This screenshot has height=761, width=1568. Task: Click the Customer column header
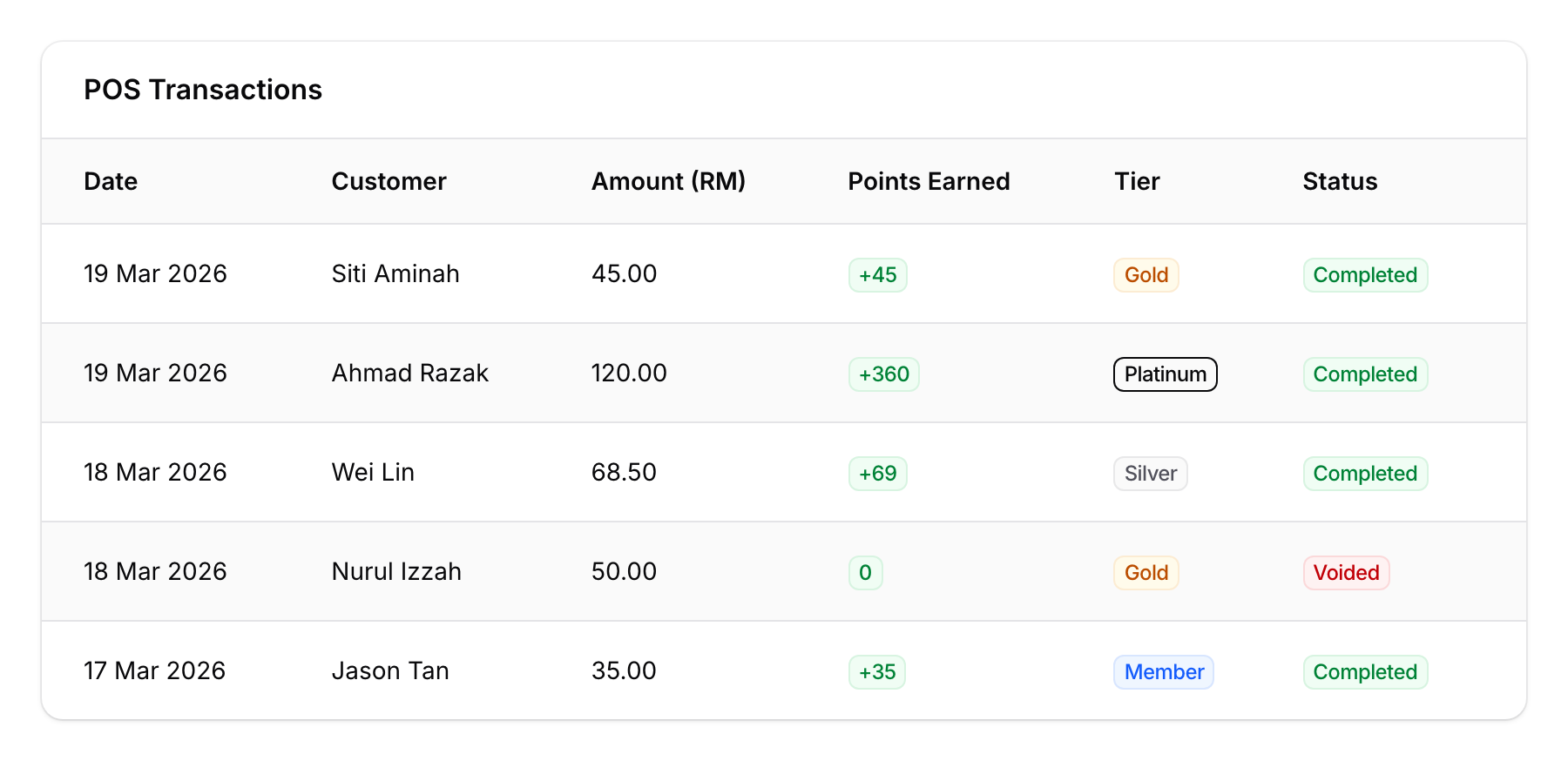389,181
